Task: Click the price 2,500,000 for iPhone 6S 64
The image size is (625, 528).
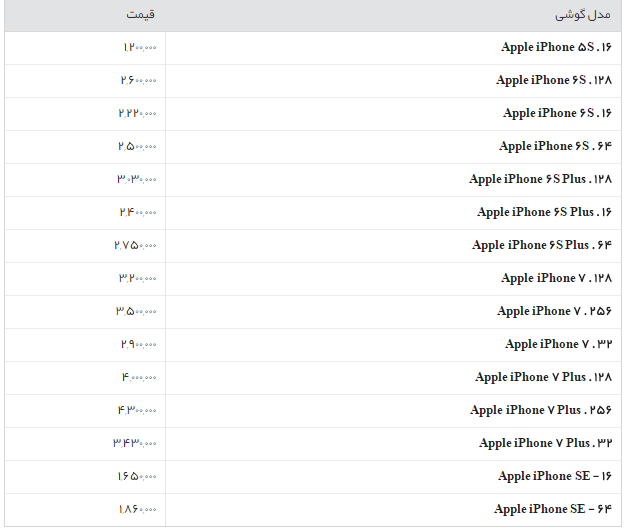Action: [x=137, y=147]
